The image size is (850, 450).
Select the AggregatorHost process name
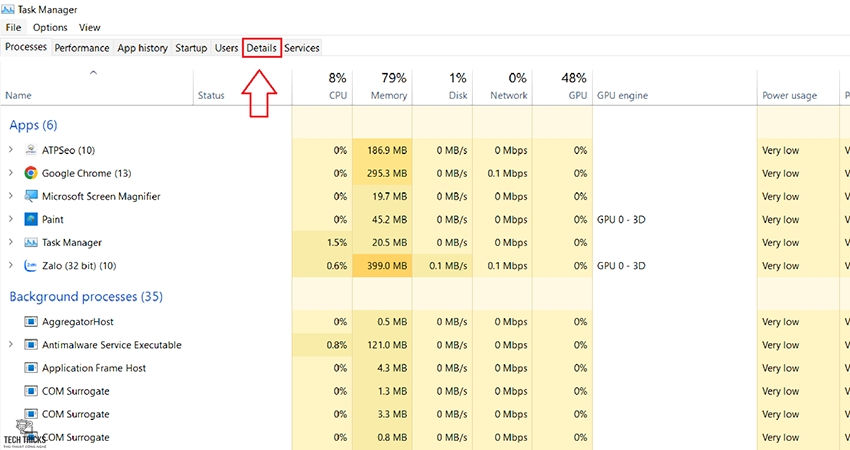click(78, 322)
